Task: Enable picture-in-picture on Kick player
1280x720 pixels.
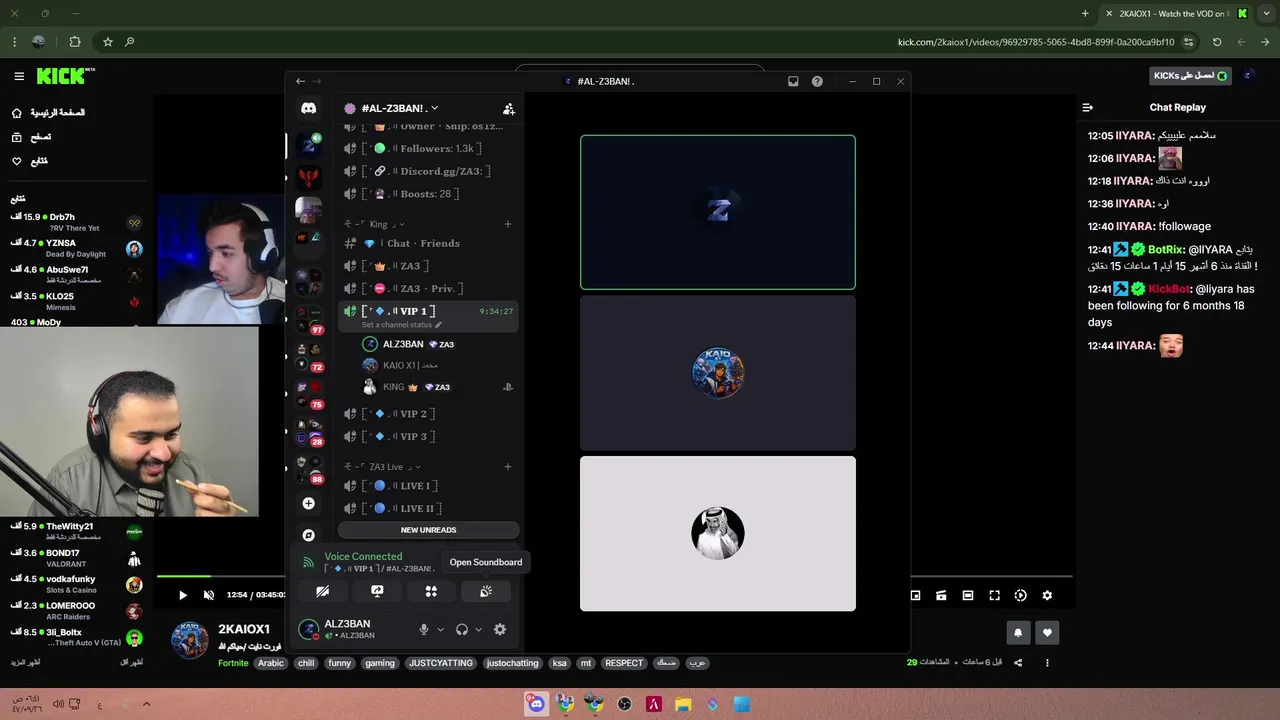Action: (x=915, y=595)
